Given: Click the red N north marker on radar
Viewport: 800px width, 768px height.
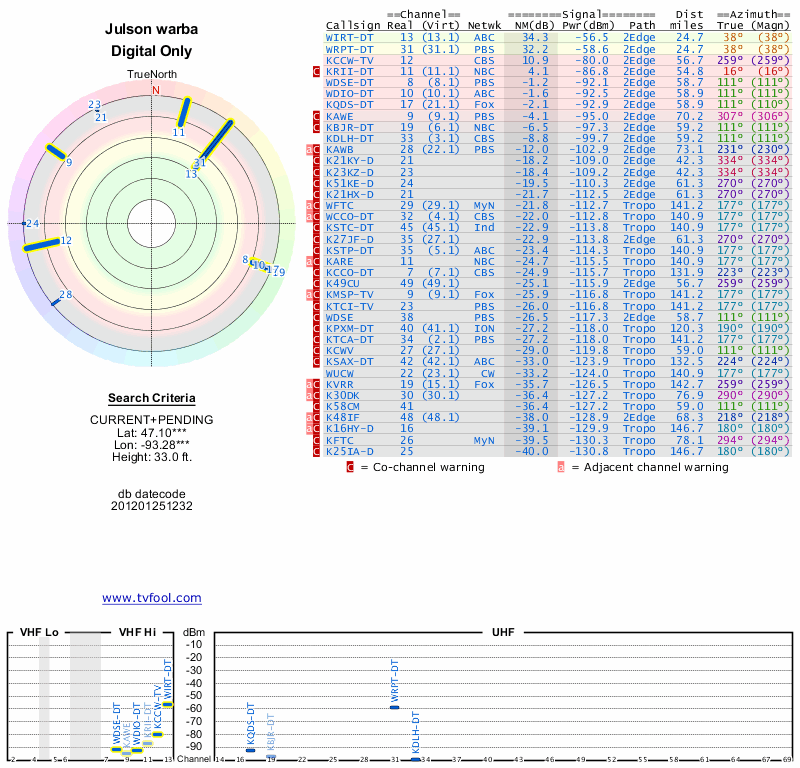Looking at the screenshot, I should (155, 90).
